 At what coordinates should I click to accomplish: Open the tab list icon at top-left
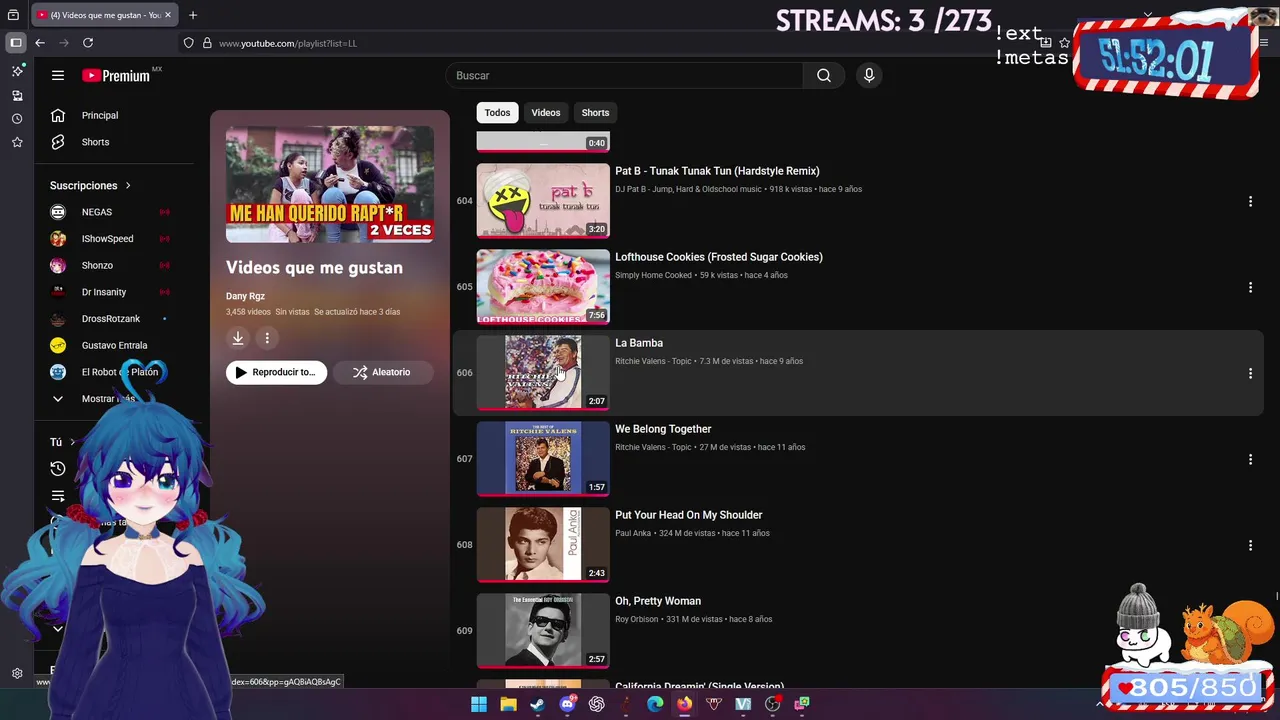tap(13, 15)
